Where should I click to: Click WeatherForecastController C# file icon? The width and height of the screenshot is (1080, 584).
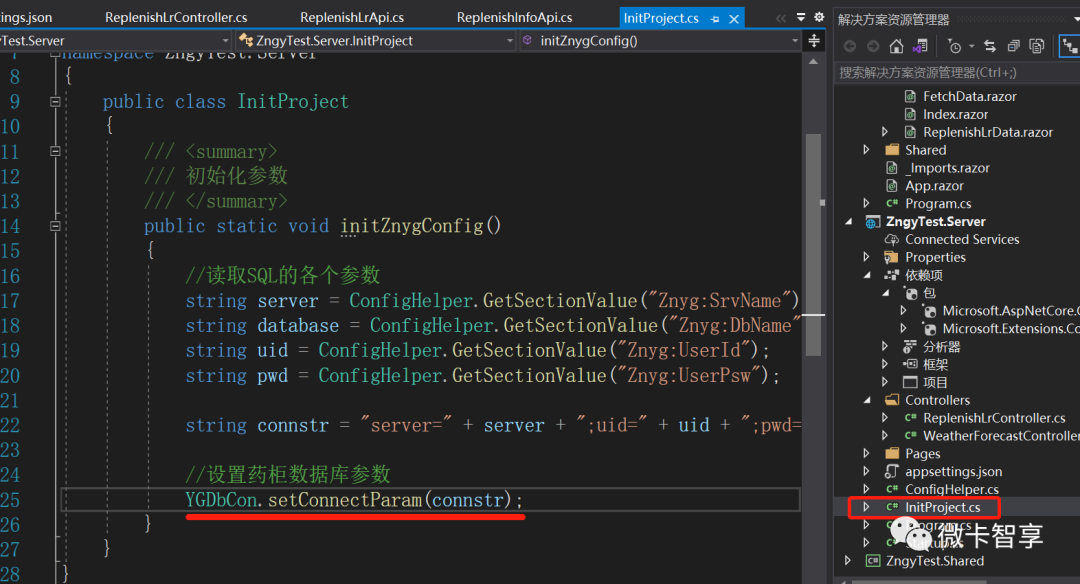coord(910,436)
